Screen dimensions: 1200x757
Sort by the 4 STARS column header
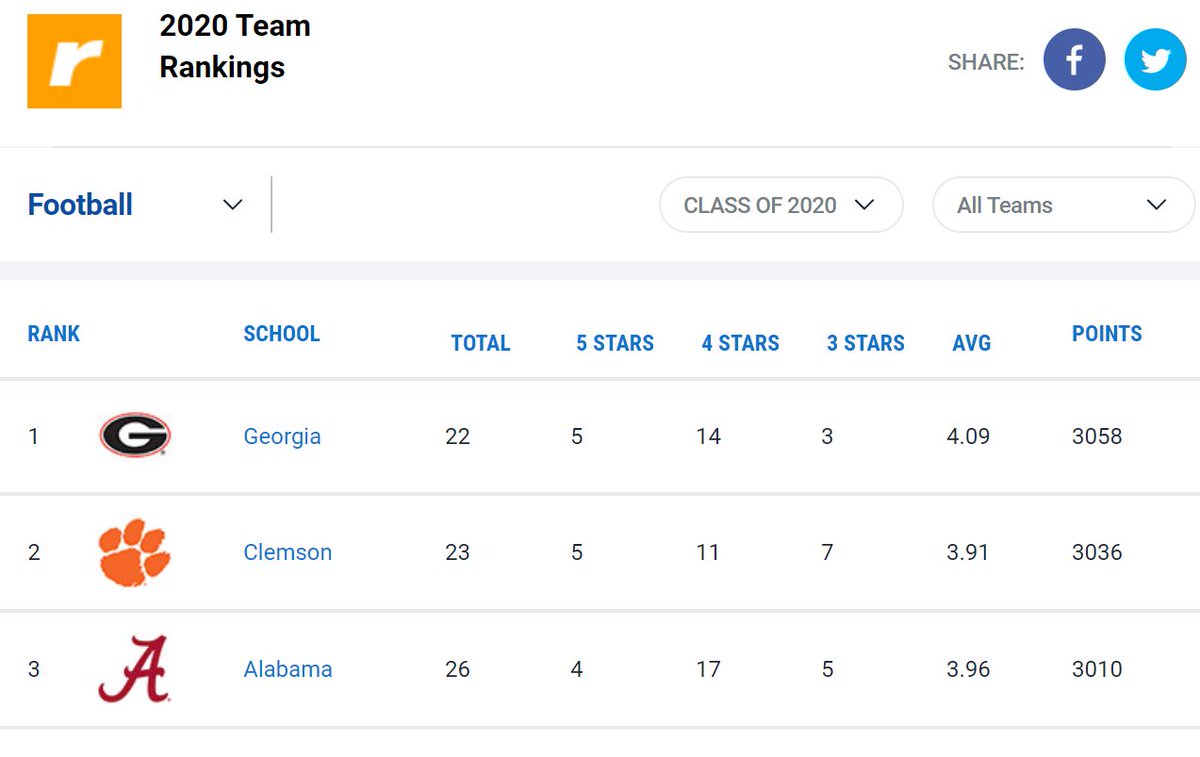(741, 344)
